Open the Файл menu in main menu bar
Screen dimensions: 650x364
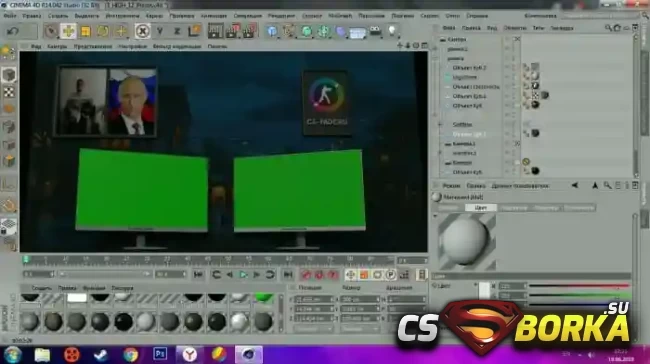pyautogui.click(x=10, y=16)
